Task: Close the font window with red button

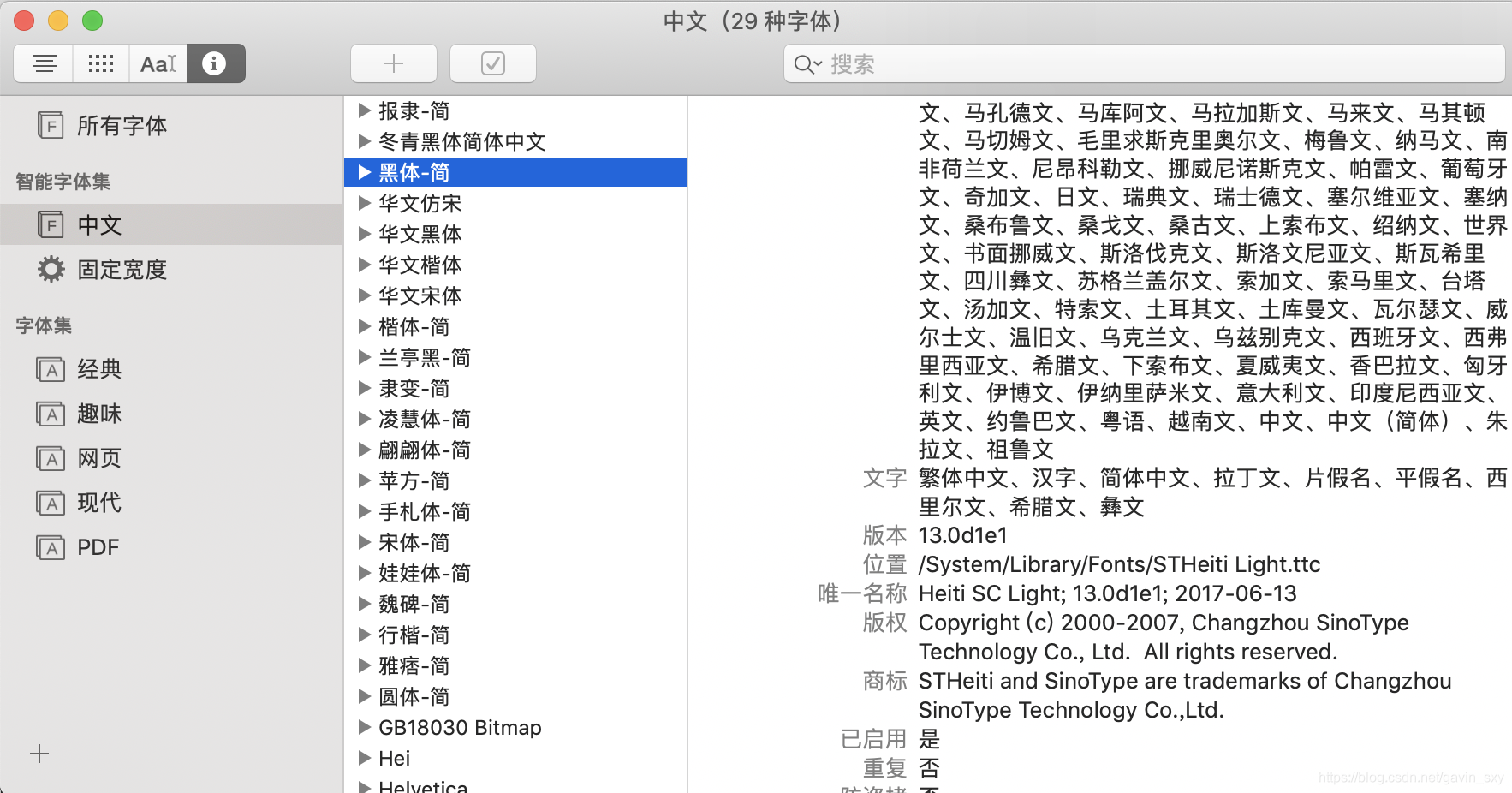Action: pyautogui.click(x=24, y=21)
